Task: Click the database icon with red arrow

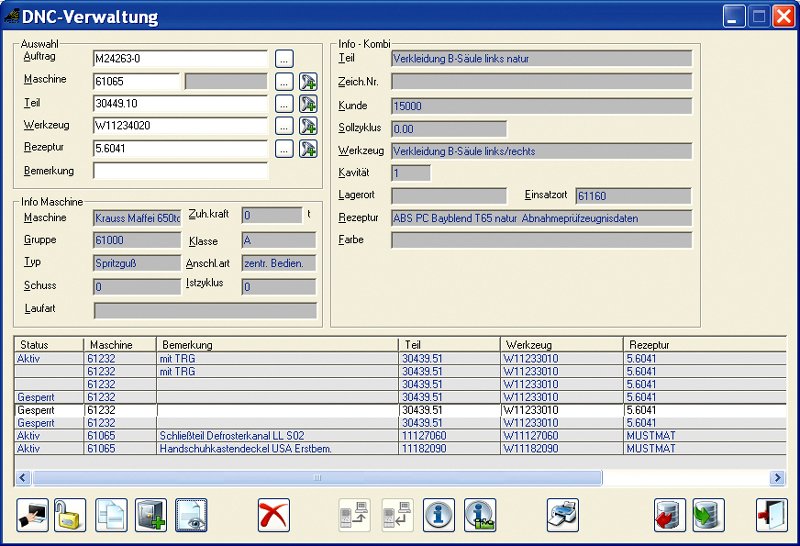Action: click(670, 515)
